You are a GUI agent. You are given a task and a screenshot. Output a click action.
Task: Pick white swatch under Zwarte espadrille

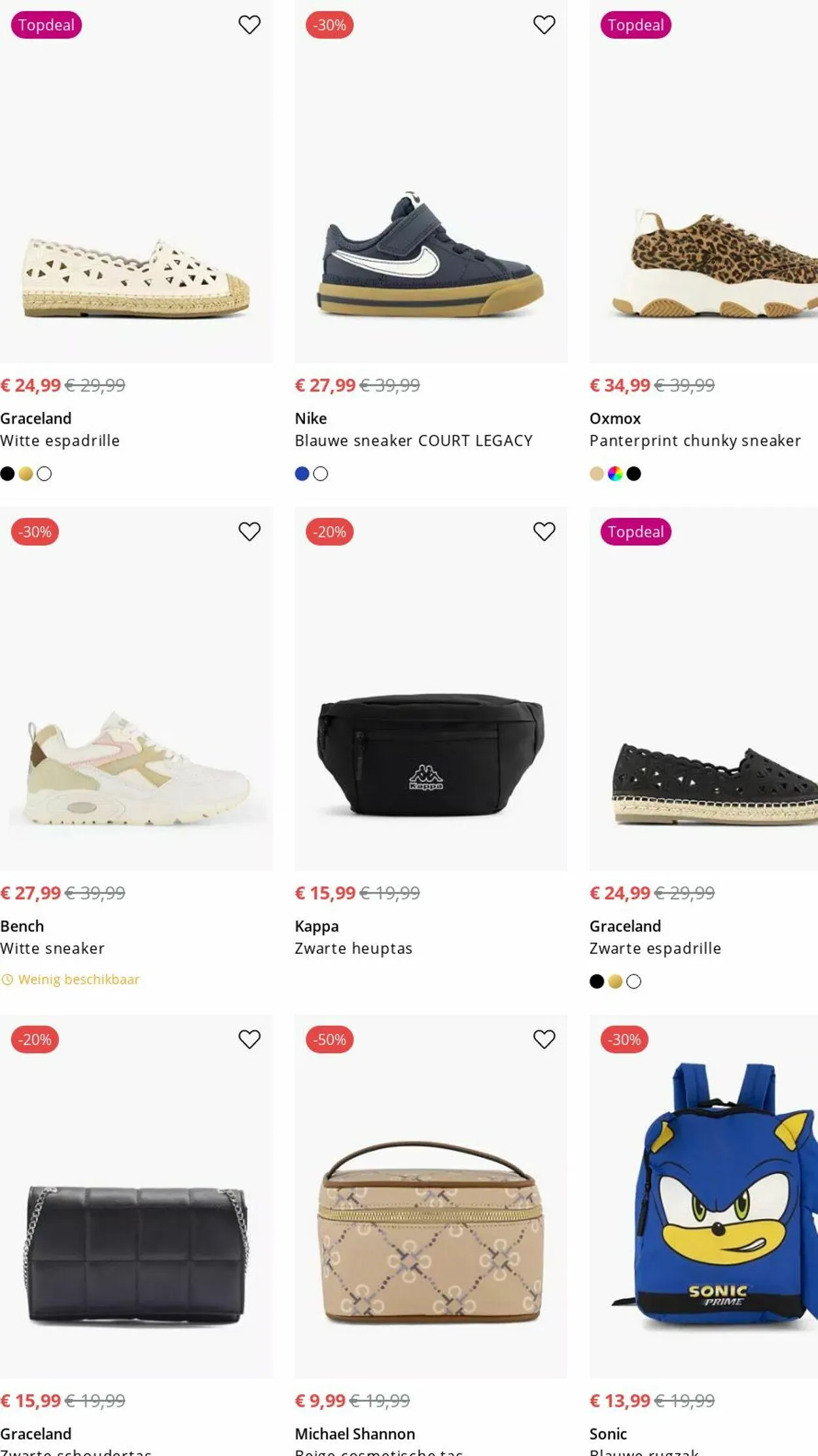click(x=633, y=981)
